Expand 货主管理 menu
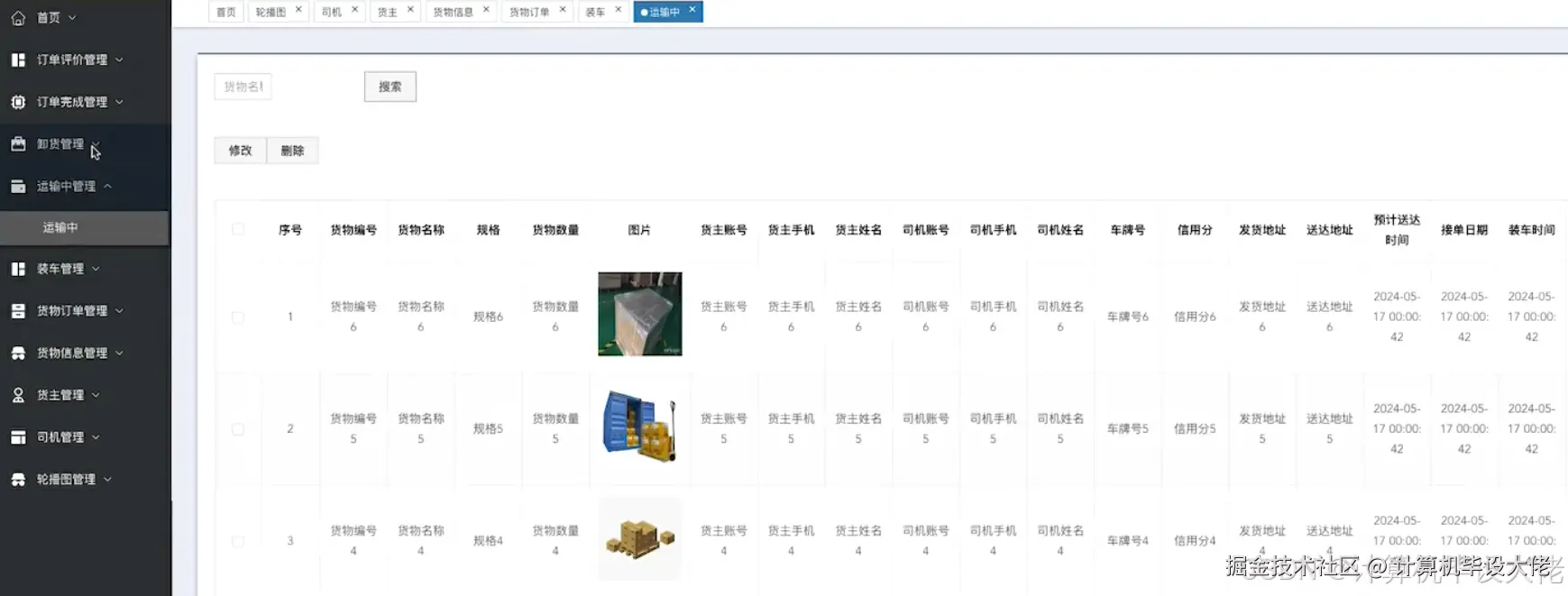The image size is (1568, 596). [96, 395]
